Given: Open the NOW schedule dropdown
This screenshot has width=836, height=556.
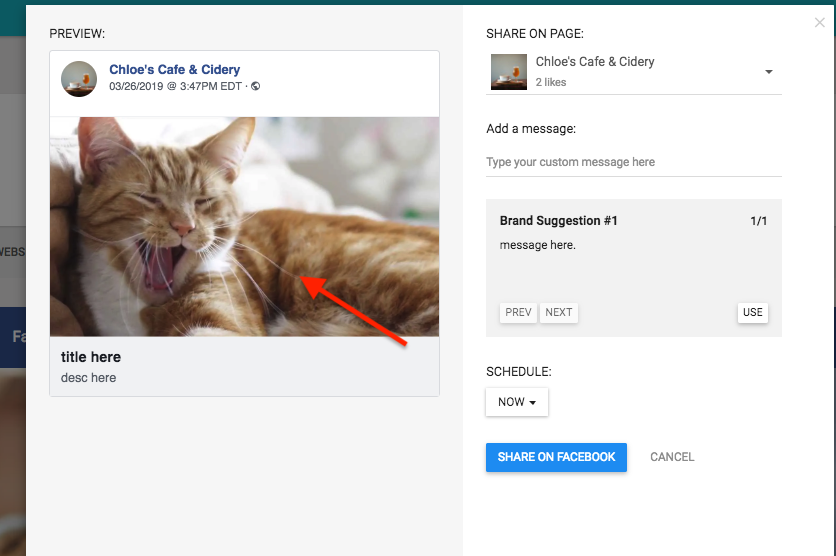Looking at the screenshot, I should [x=517, y=402].
